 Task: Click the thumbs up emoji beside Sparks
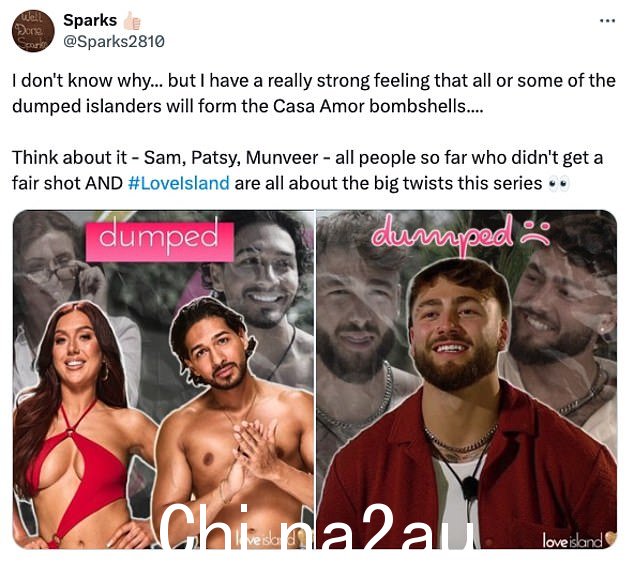click(x=132, y=21)
